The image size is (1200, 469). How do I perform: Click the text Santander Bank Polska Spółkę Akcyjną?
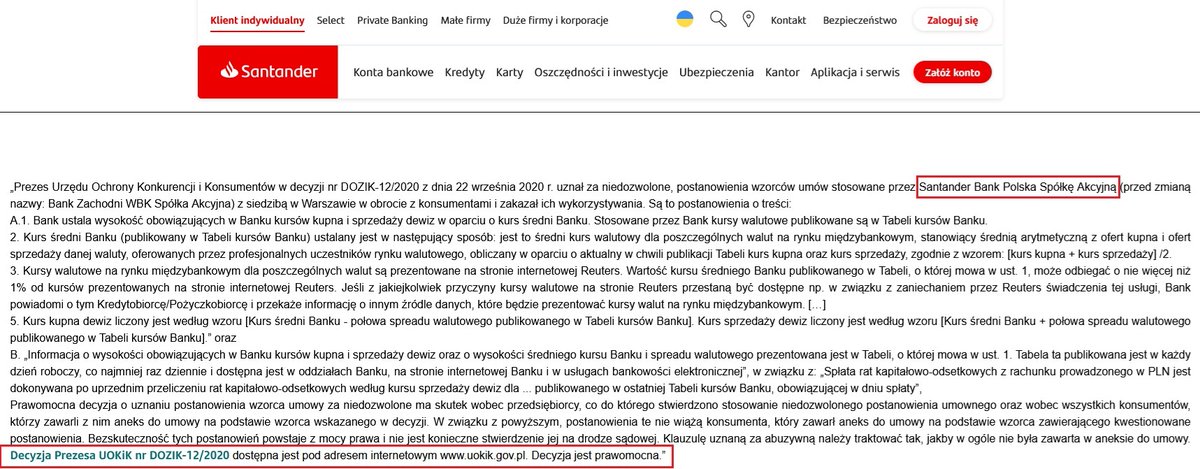tap(1018, 186)
